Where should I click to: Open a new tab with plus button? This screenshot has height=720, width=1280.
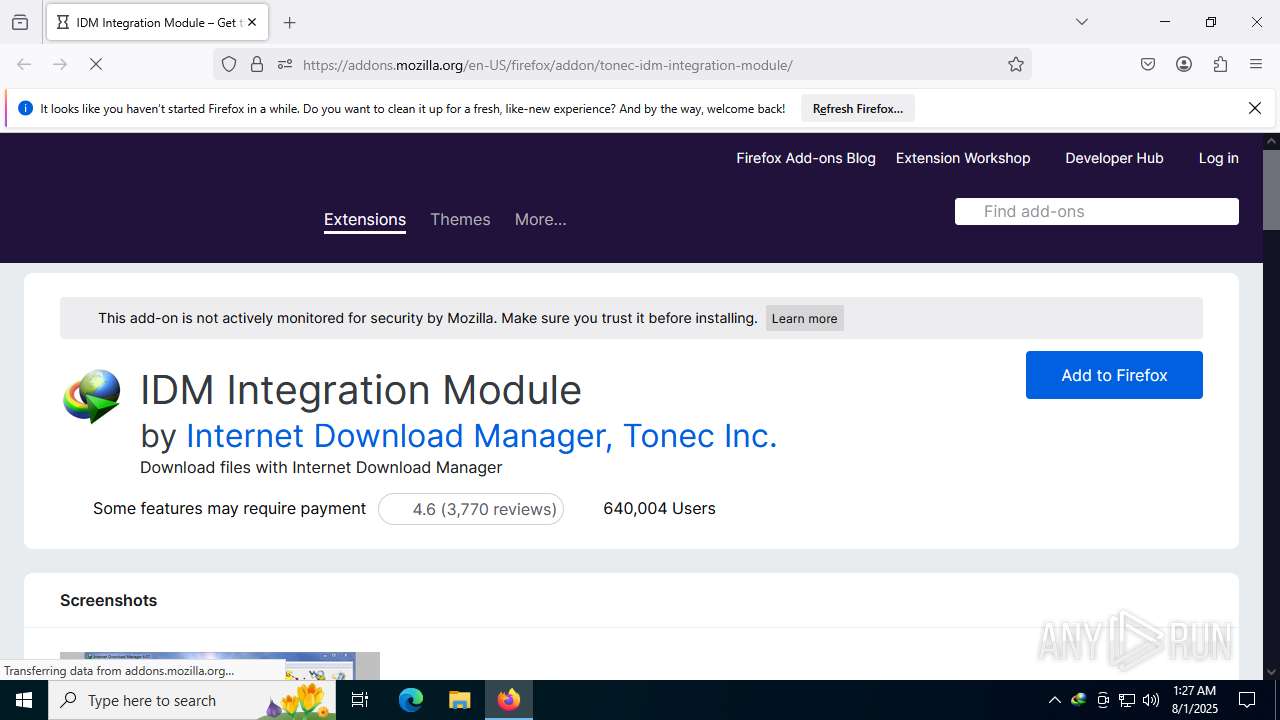(x=290, y=22)
